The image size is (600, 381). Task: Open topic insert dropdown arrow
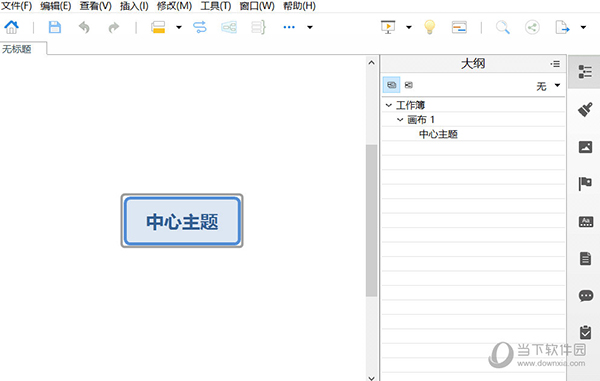tap(179, 27)
